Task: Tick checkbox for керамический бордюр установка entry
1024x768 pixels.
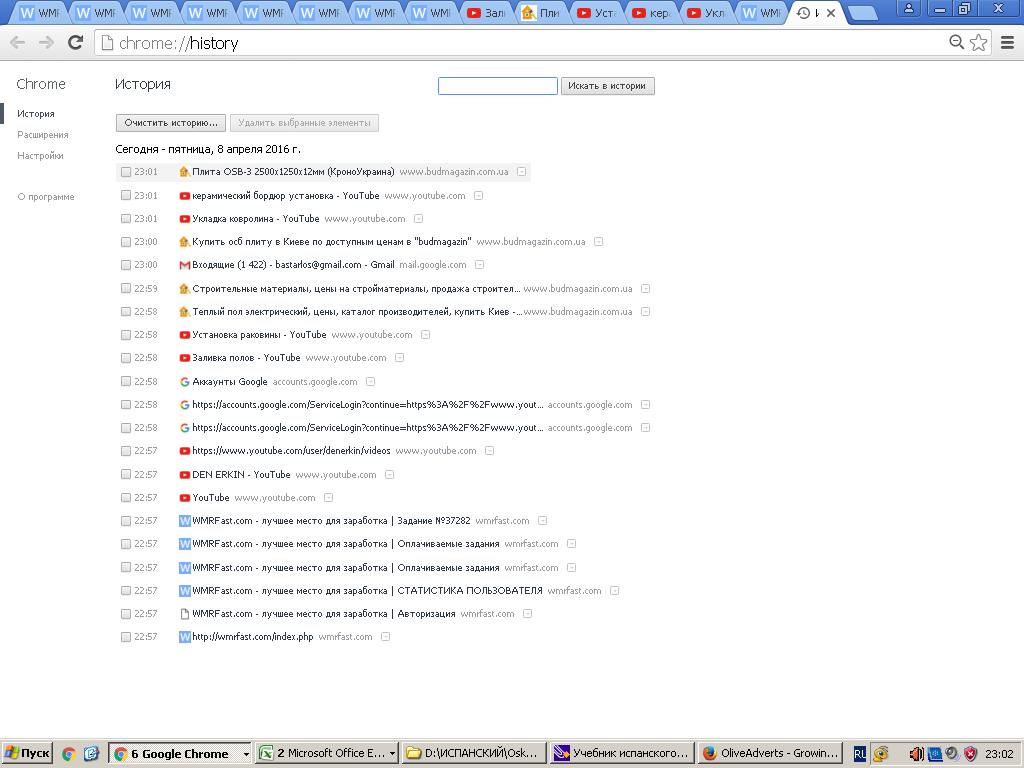Action: [x=125, y=195]
